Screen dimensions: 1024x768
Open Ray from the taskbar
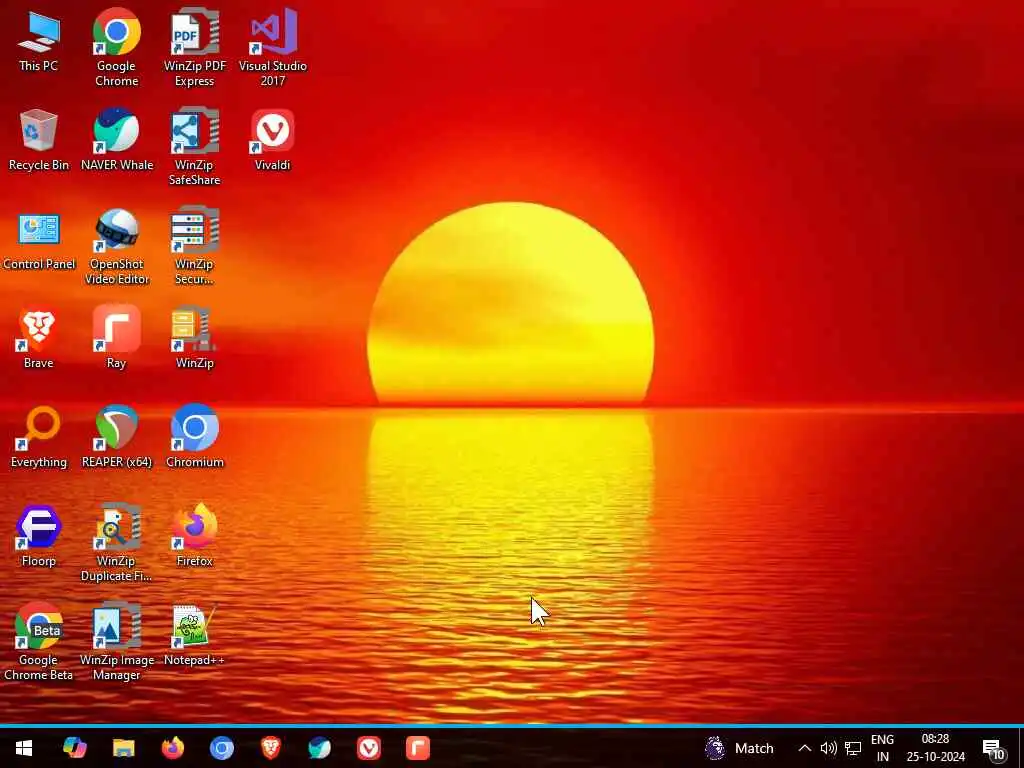click(x=418, y=748)
